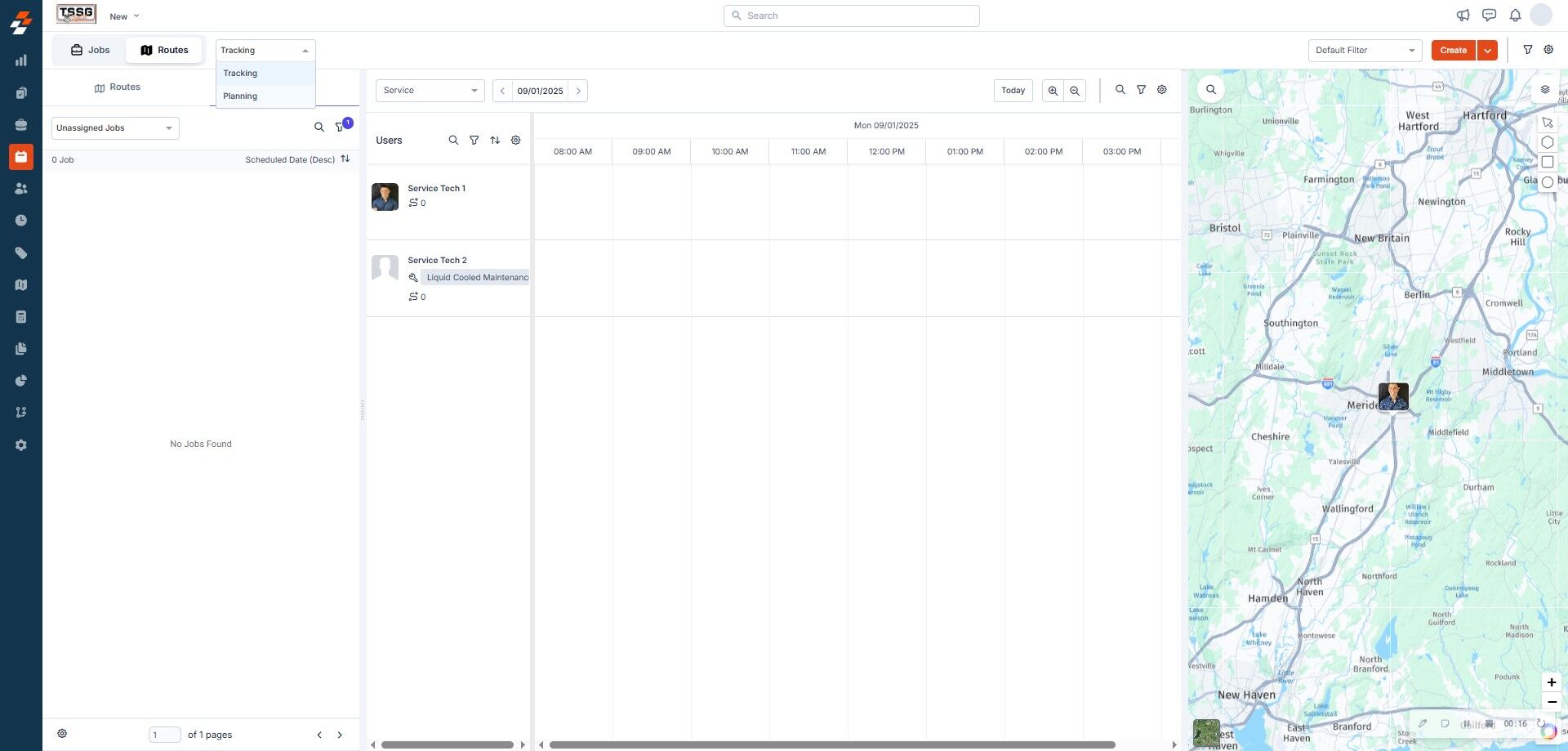This screenshot has height=751, width=1568.
Task: Switch to the Routes view toggle
Action: click(164, 50)
